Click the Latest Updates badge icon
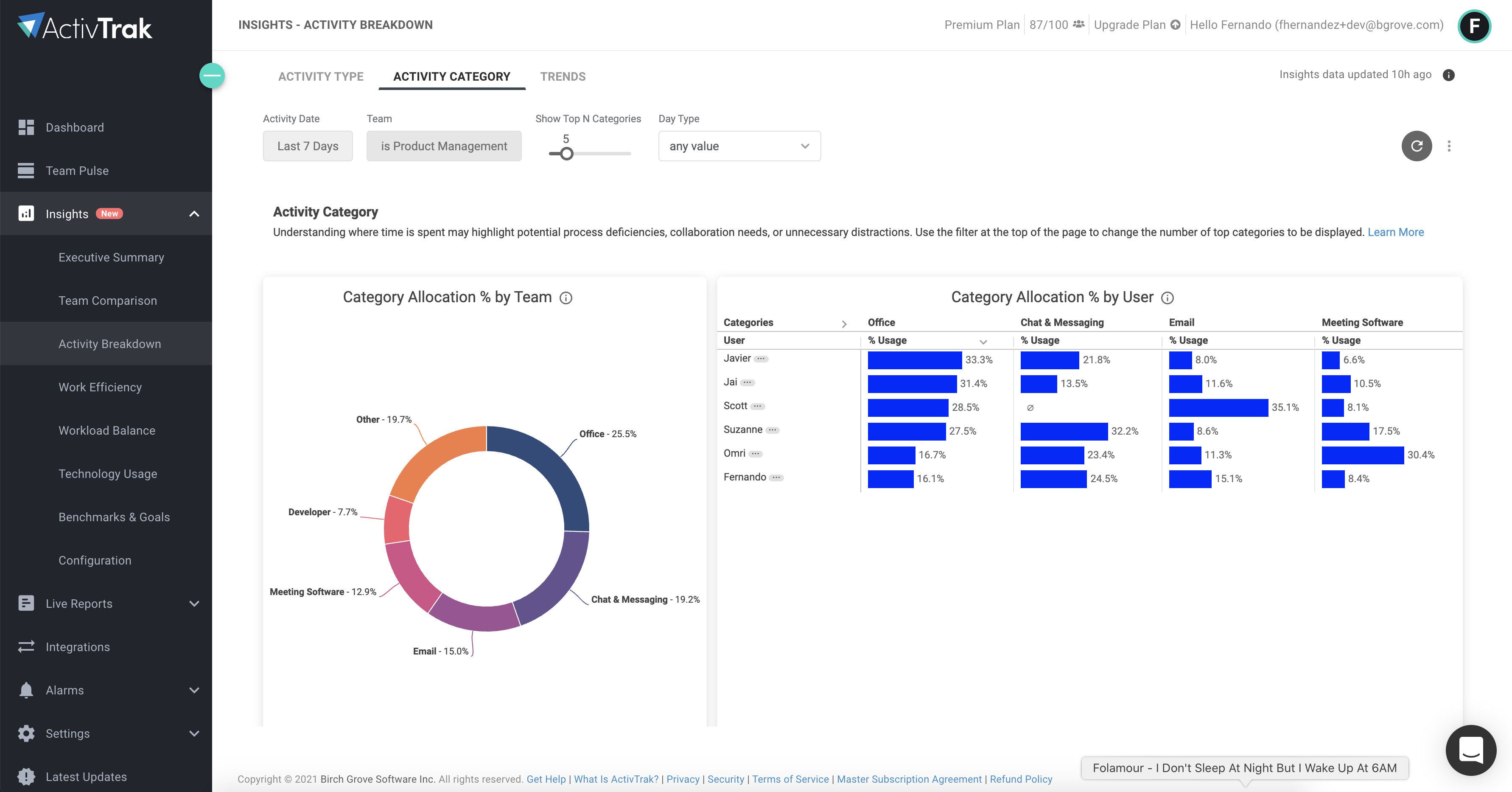The width and height of the screenshot is (1512, 792). click(26, 776)
